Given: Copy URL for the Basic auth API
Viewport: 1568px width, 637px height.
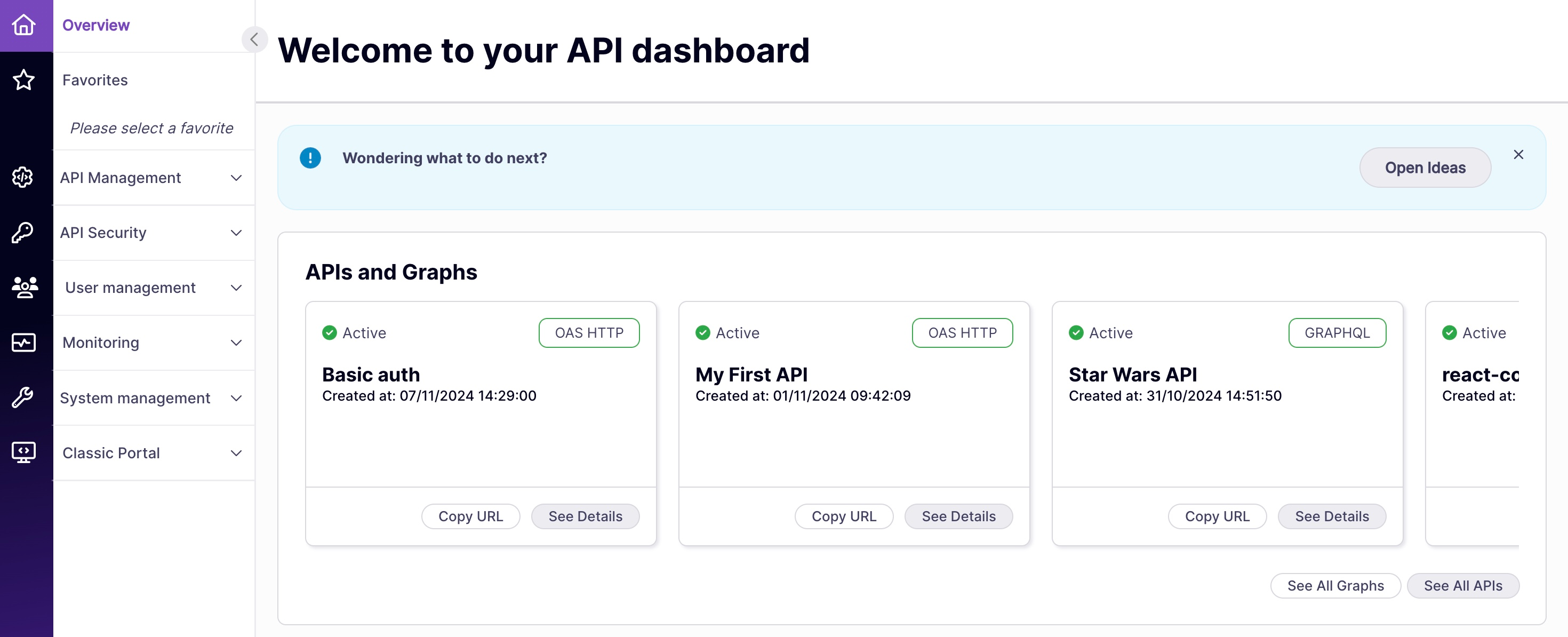Looking at the screenshot, I should pyautogui.click(x=470, y=516).
